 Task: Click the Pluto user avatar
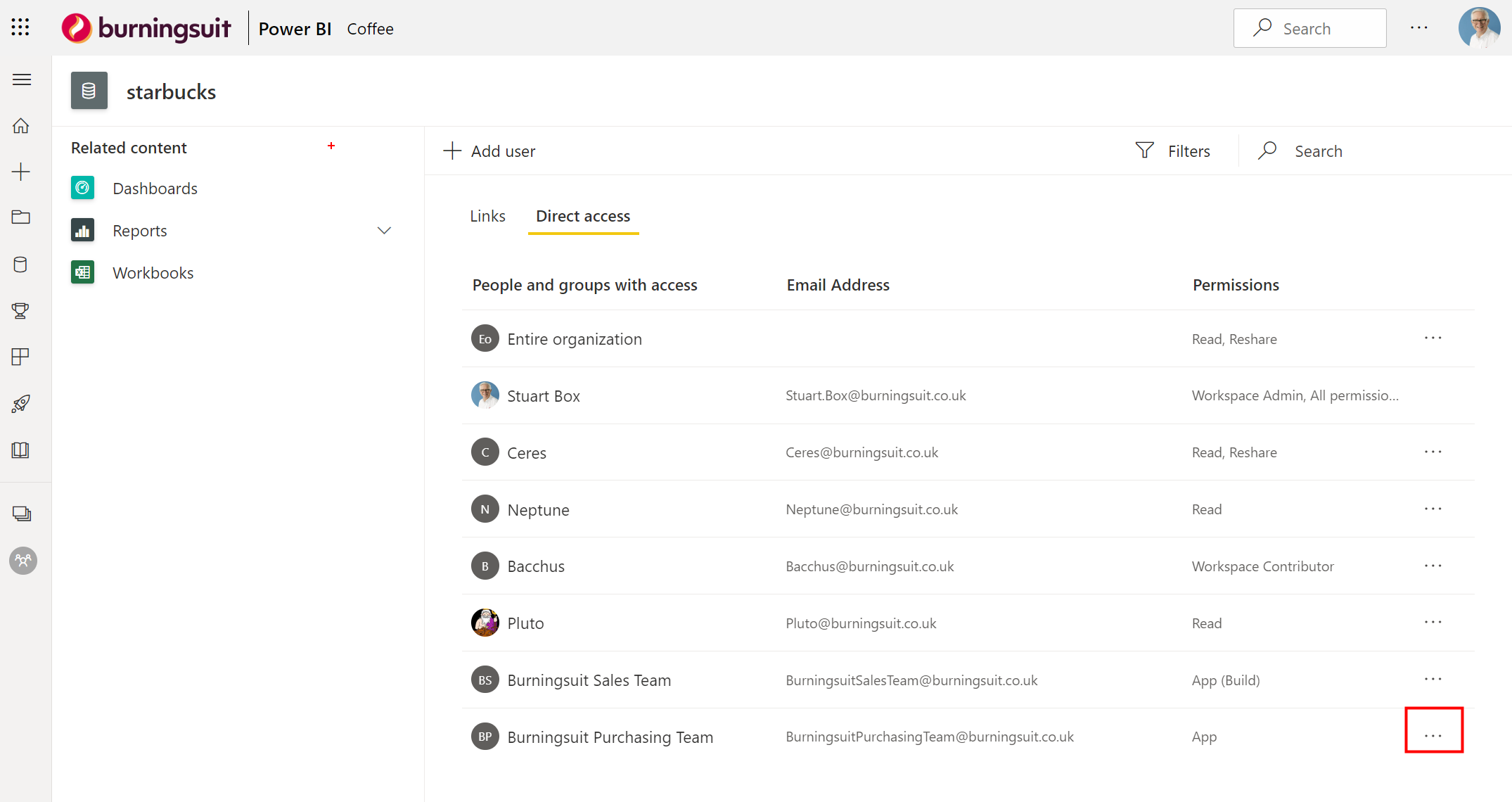click(x=485, y=623)
